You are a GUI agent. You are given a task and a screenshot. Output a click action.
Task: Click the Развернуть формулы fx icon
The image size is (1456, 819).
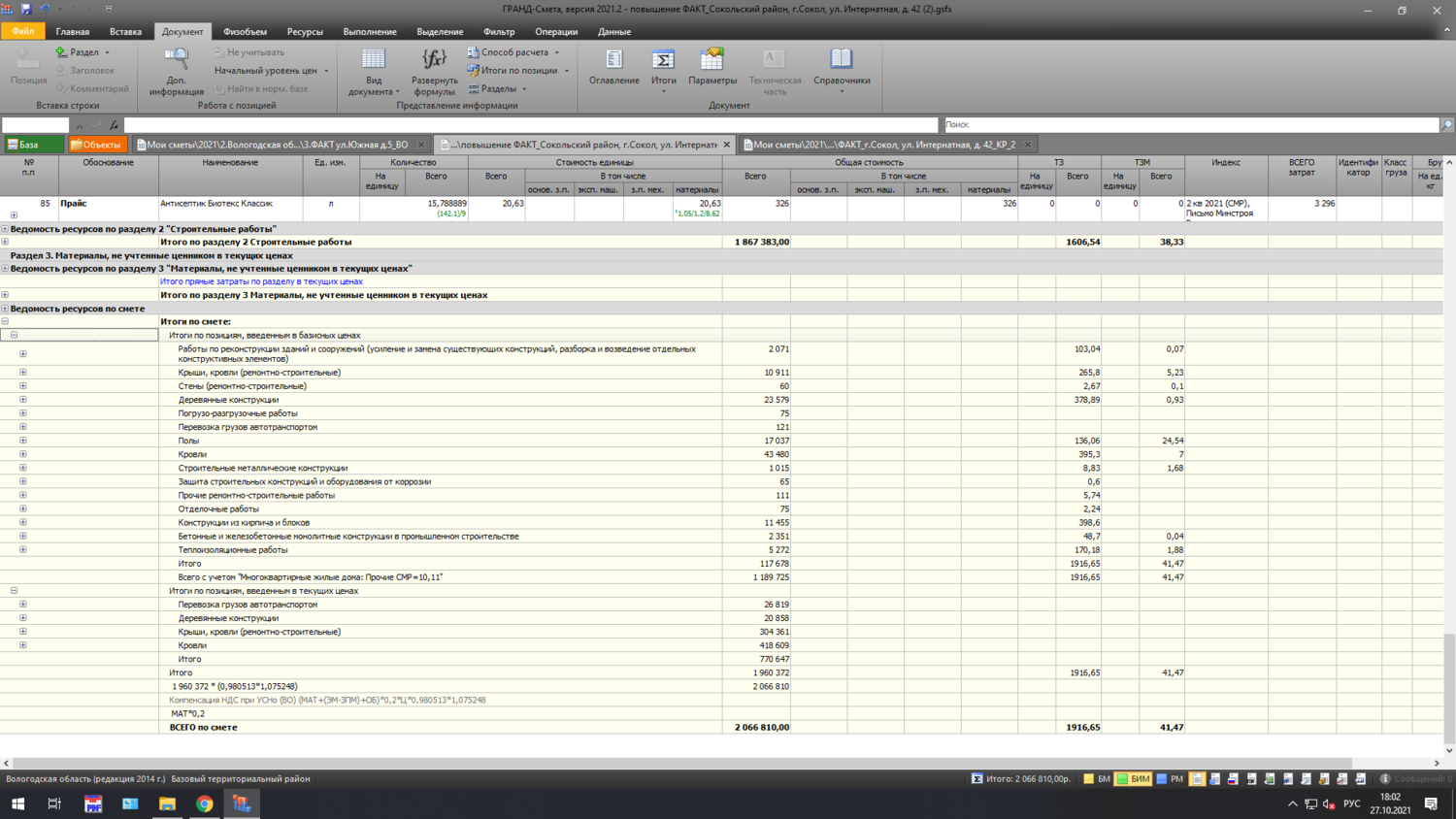[x=434, y=60]
